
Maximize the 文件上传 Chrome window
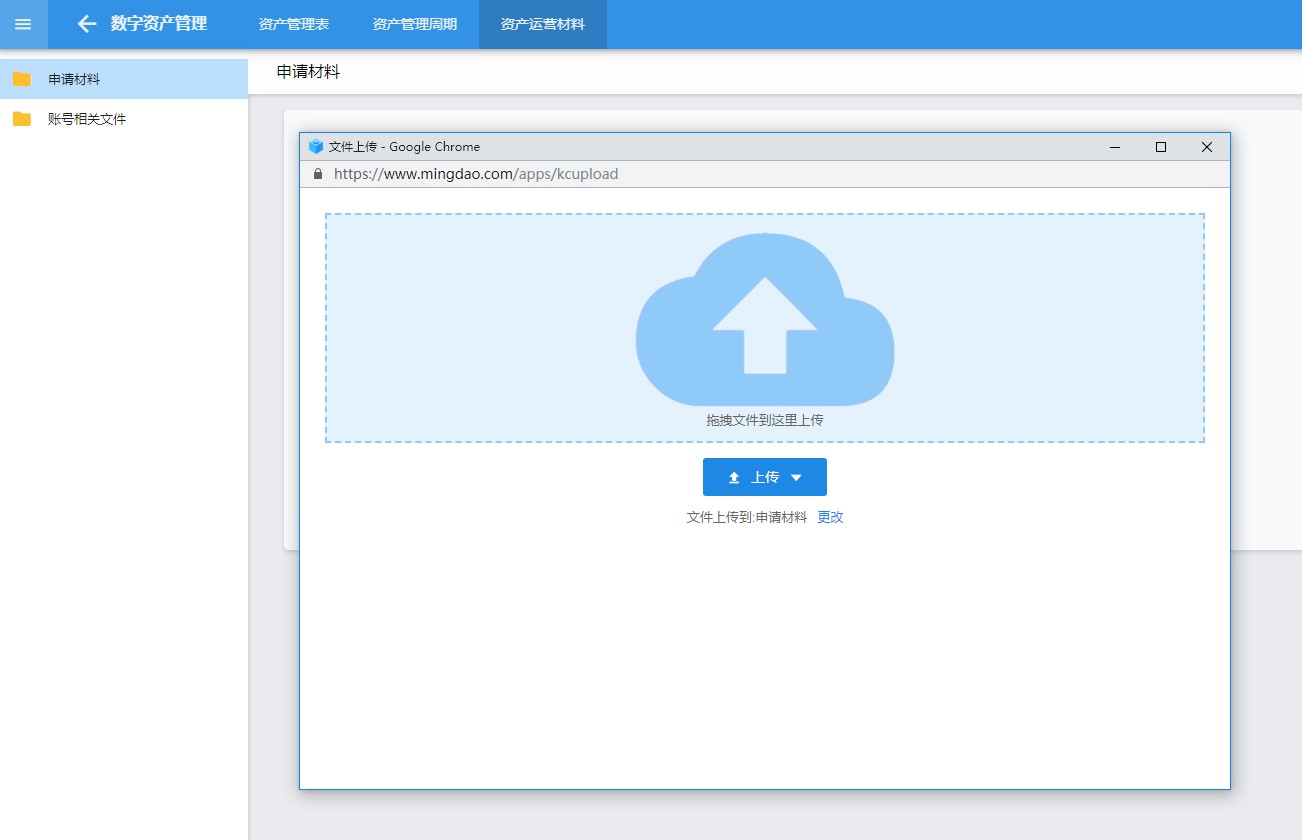(x=1161, y=147)
